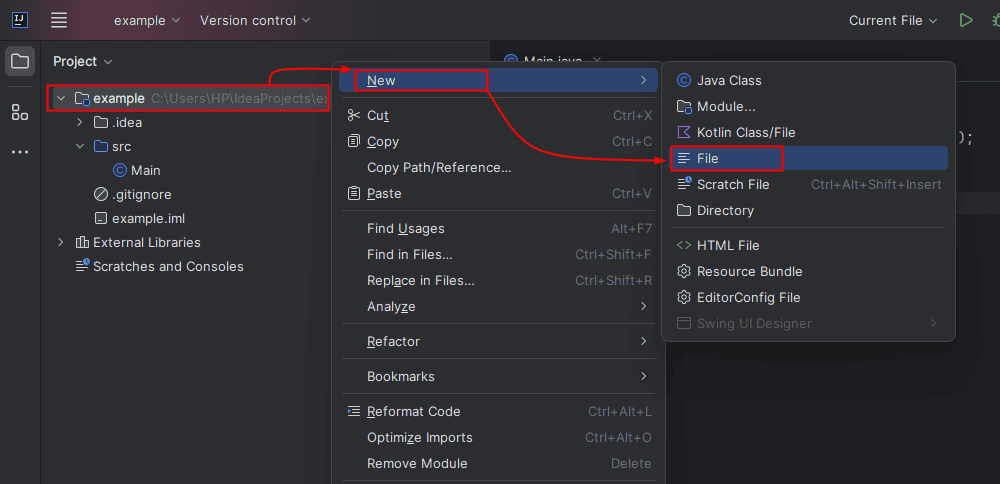Select HTML File from submenu
1000x484 pixels.
[x=727, y=245]
